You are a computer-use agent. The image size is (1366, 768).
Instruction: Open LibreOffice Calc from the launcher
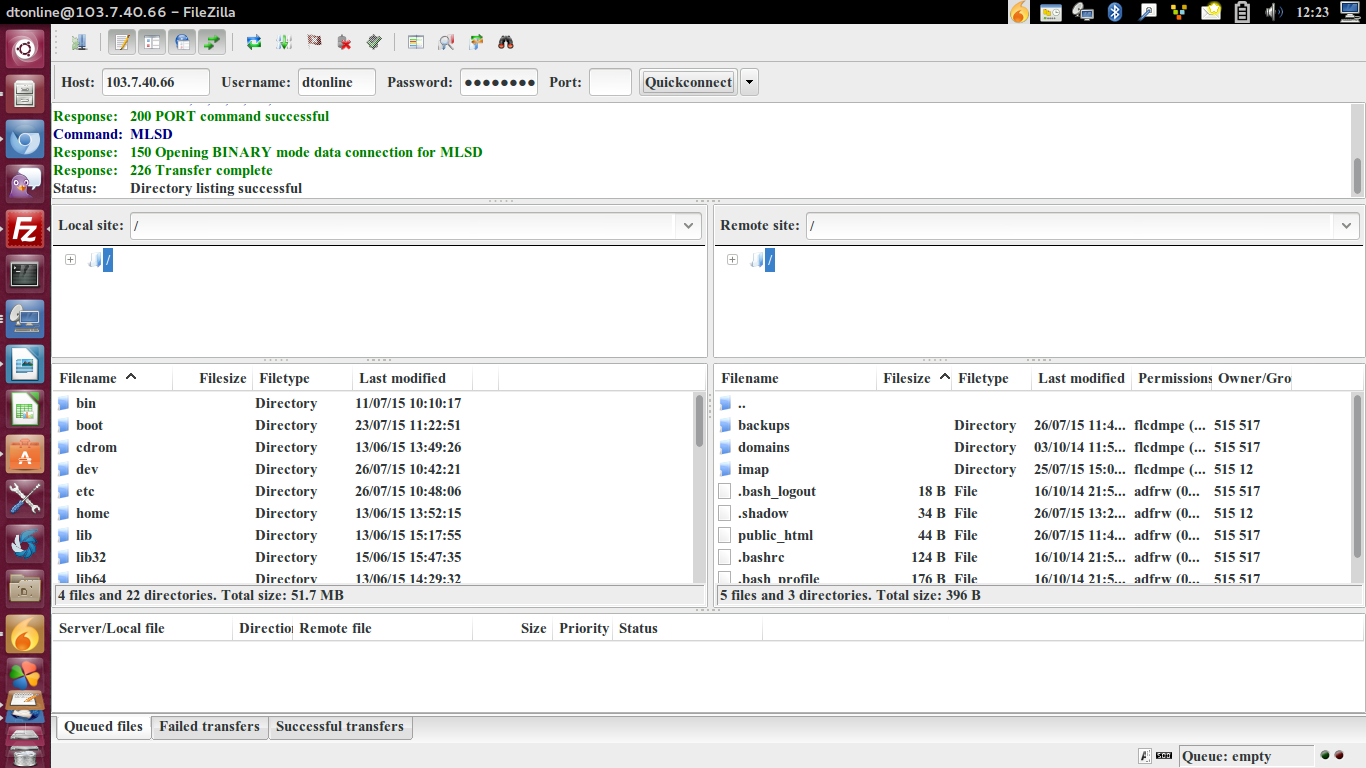tap(25, 408)
